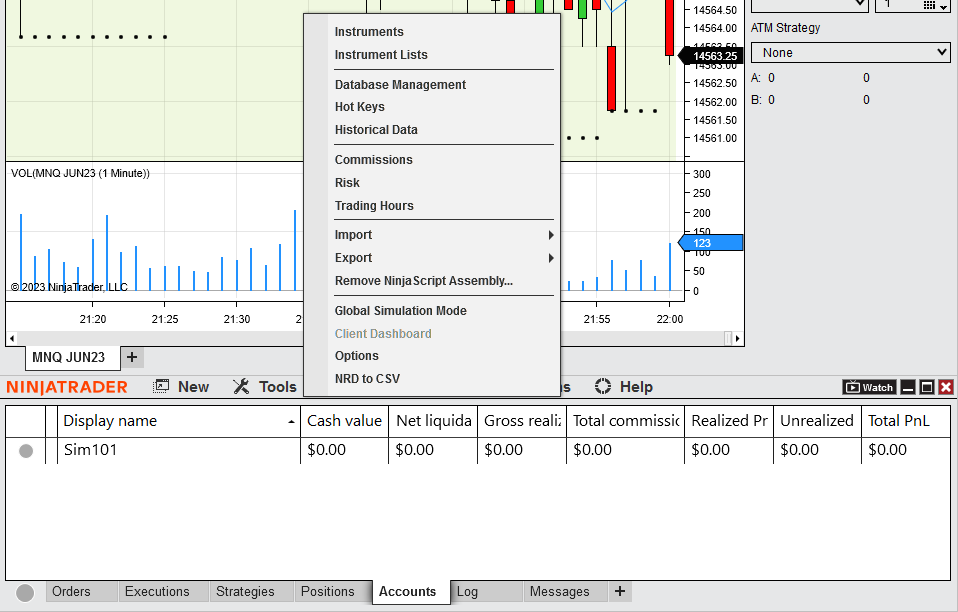Image resolution: width=958 pixels, height=612 pixels.
Task: Click the grey connection status circle
Action: tap(25, 592)
